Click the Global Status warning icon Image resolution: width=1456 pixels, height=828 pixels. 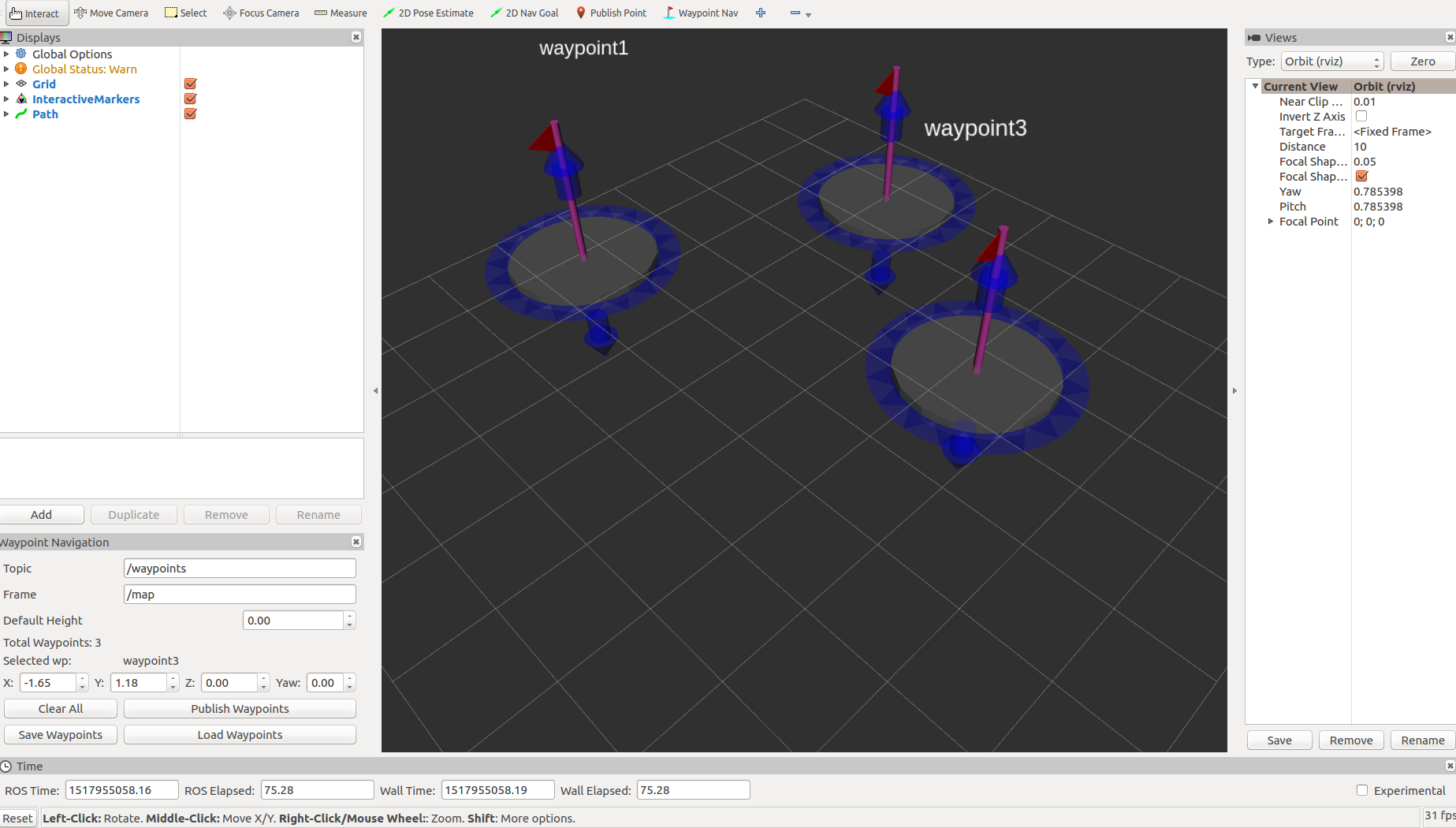pyautogui.click(x=21, y=69)
